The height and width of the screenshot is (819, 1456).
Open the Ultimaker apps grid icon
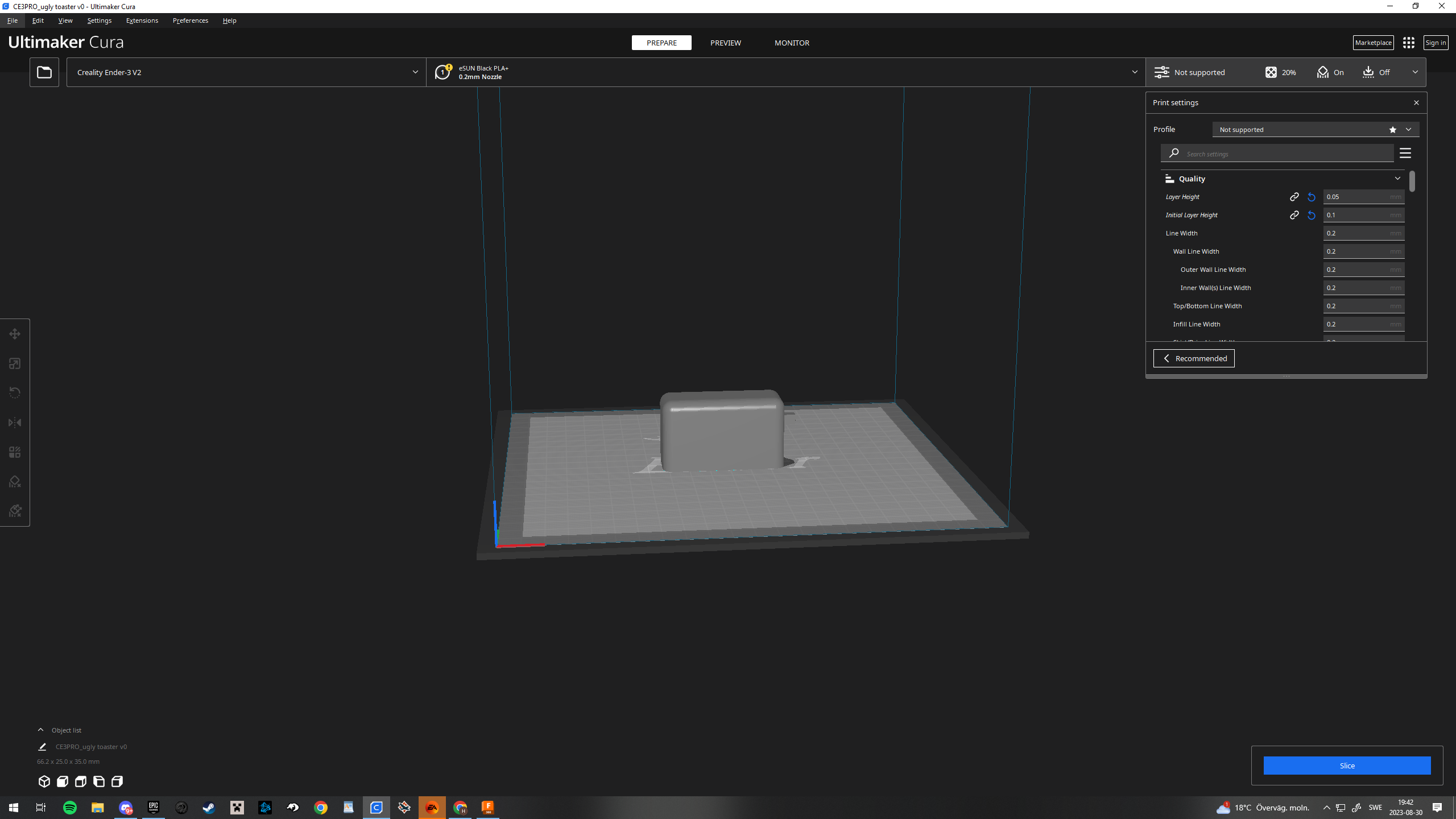pos(1409,43)
